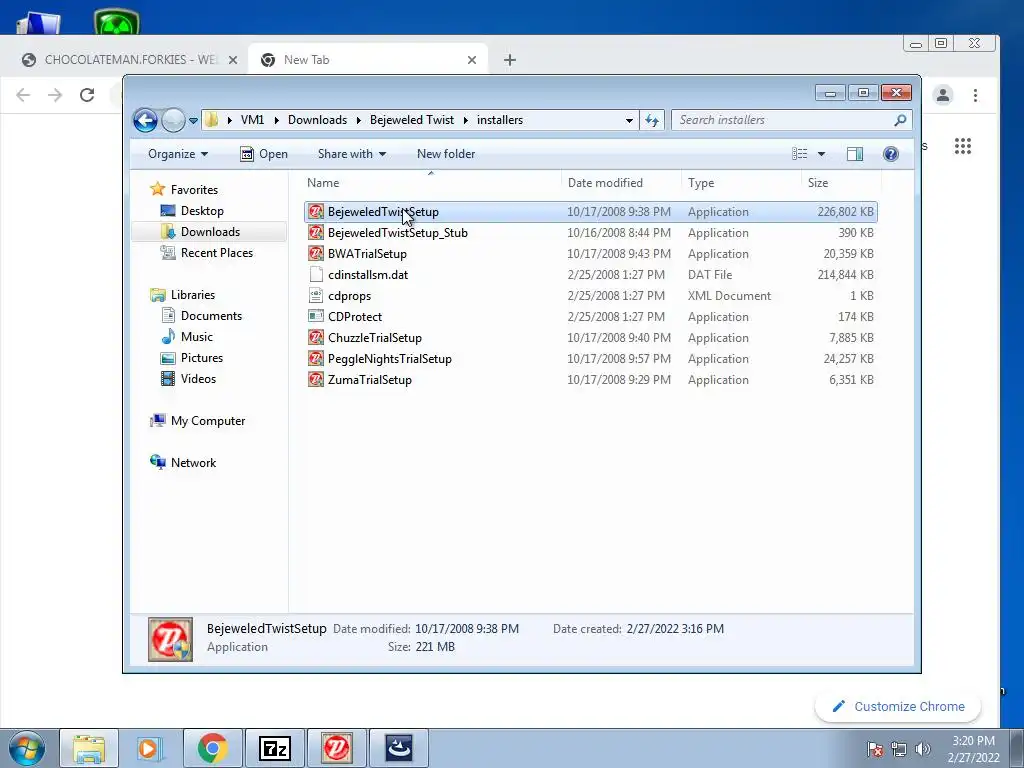Select ChuzzleTrialSetup installer
This screenshot has width=1024, height=768.
[x=591, y=338]
